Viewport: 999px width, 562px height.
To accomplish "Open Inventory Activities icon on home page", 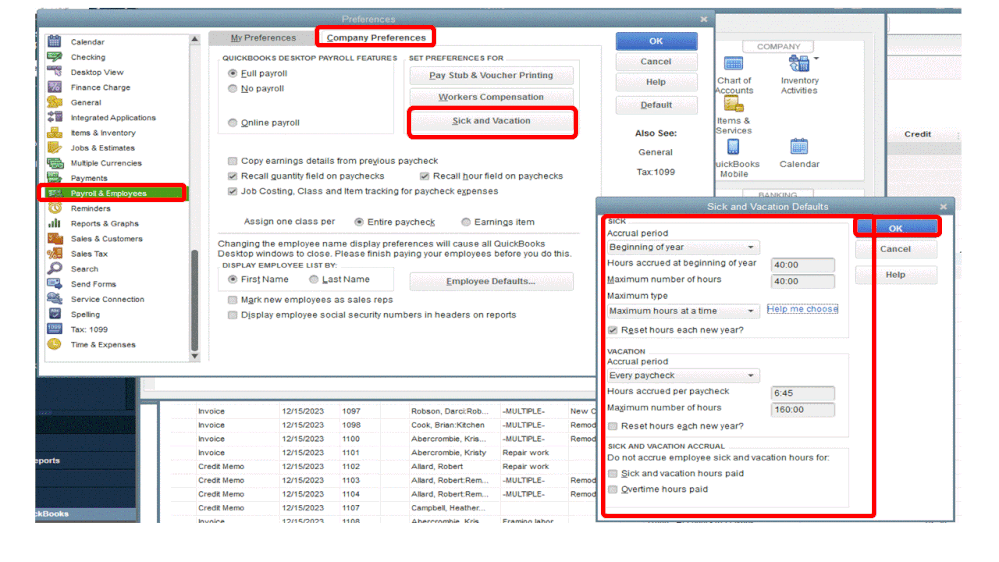I will pos(798,64).
